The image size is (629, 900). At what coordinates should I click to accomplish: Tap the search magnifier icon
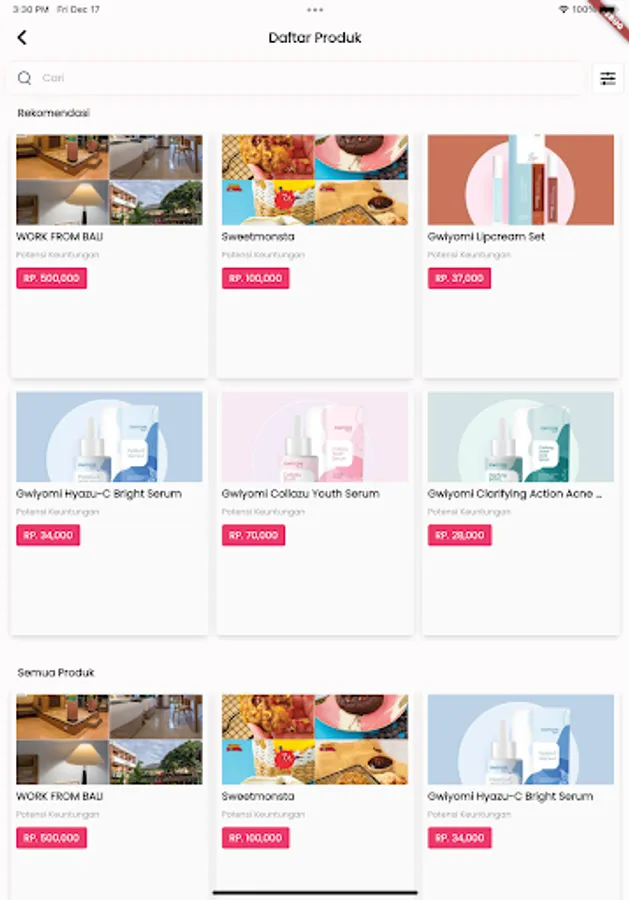pos(24,78)
